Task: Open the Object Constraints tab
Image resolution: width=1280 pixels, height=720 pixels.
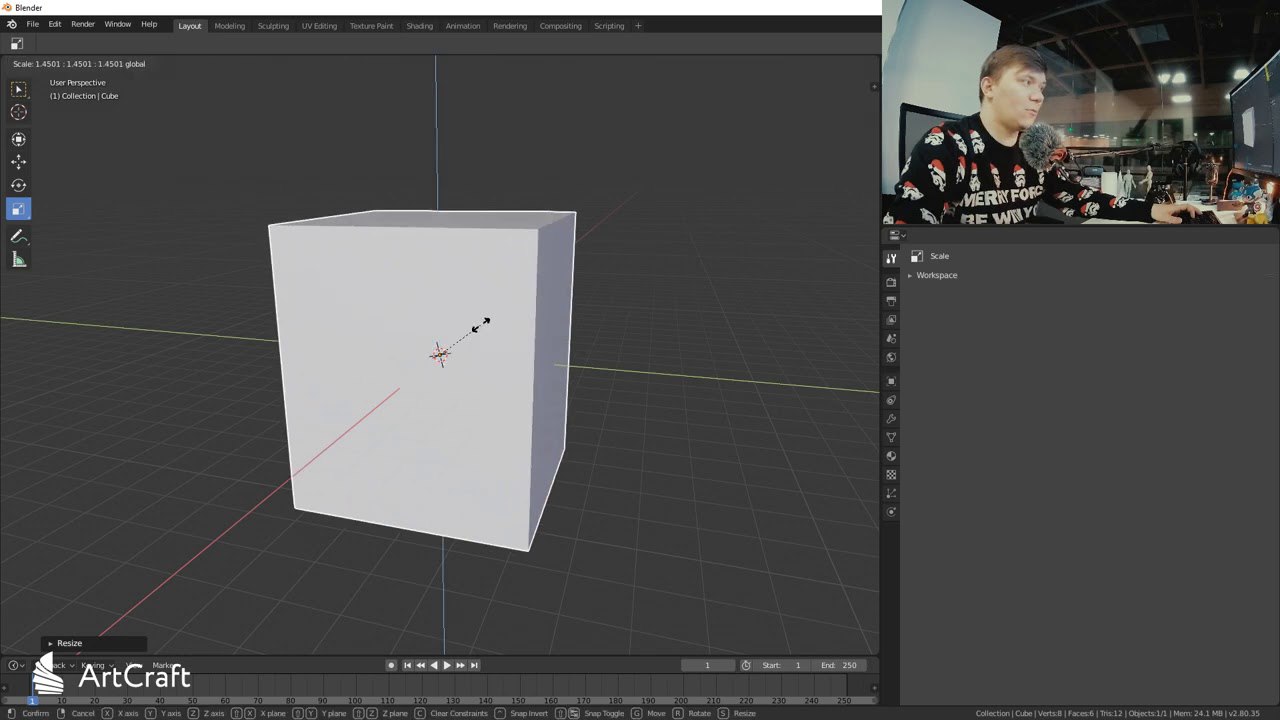Action: 891,400
